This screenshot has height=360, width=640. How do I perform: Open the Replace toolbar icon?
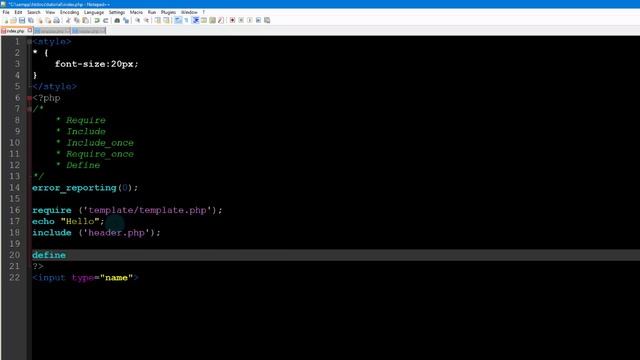pyautogui.click(x=126, y=20)
